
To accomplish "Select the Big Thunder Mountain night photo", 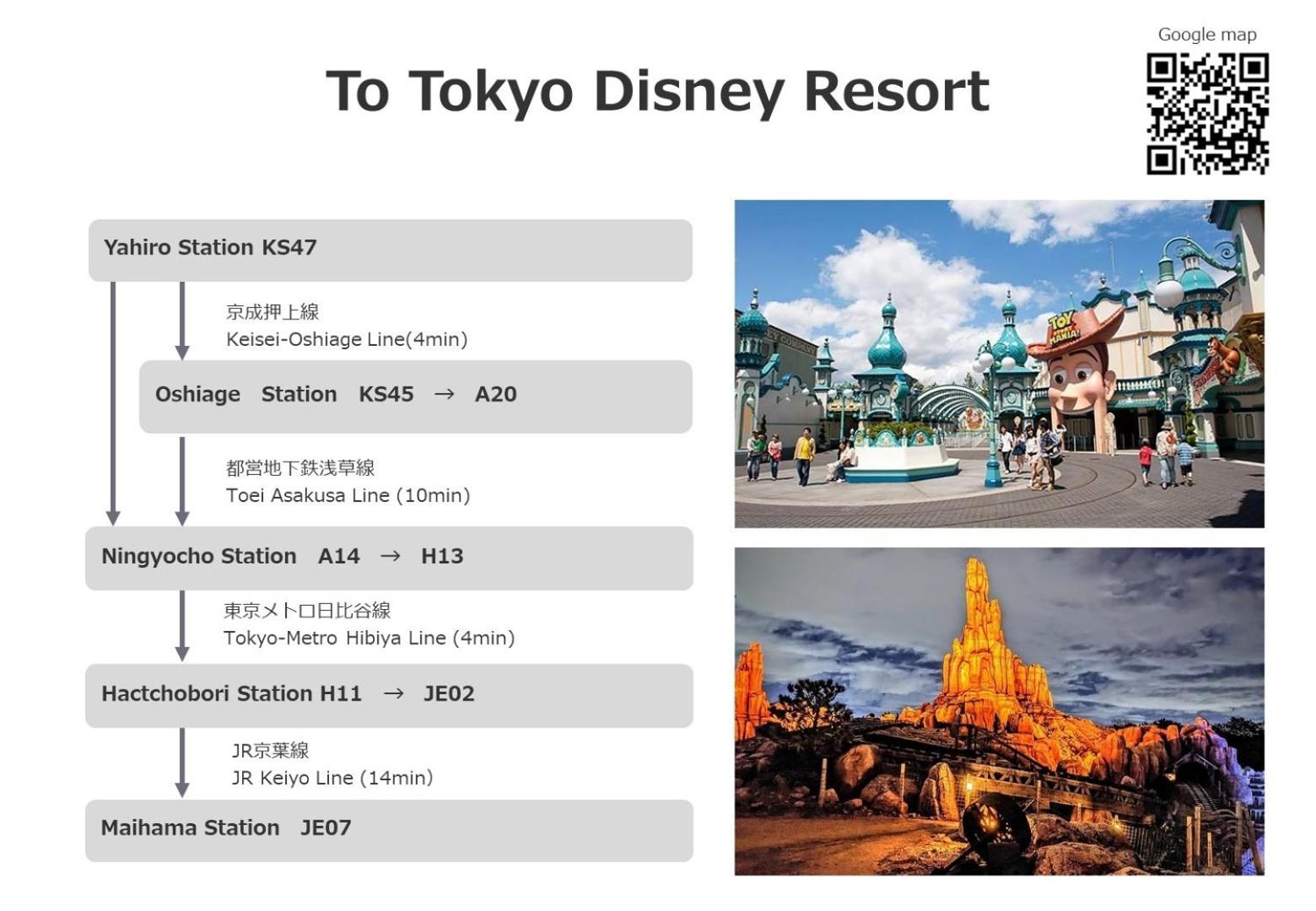I will pos(999,710).
